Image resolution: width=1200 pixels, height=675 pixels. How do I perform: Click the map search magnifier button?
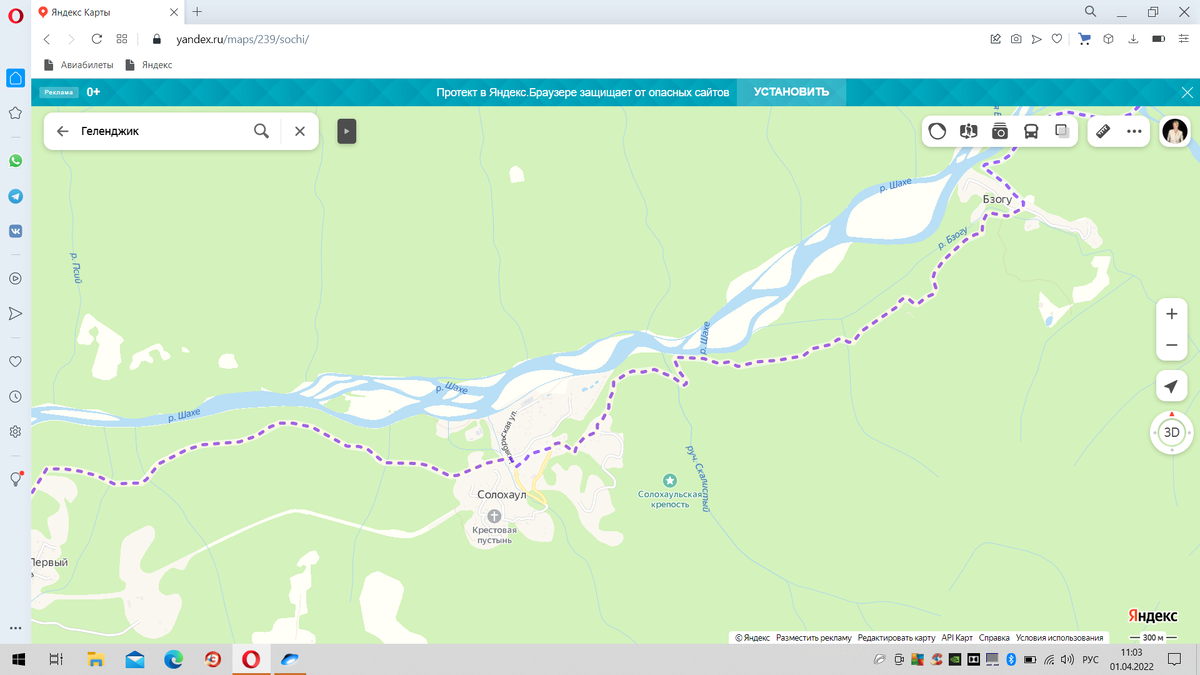pyautogui.click(x=261, y=131)
